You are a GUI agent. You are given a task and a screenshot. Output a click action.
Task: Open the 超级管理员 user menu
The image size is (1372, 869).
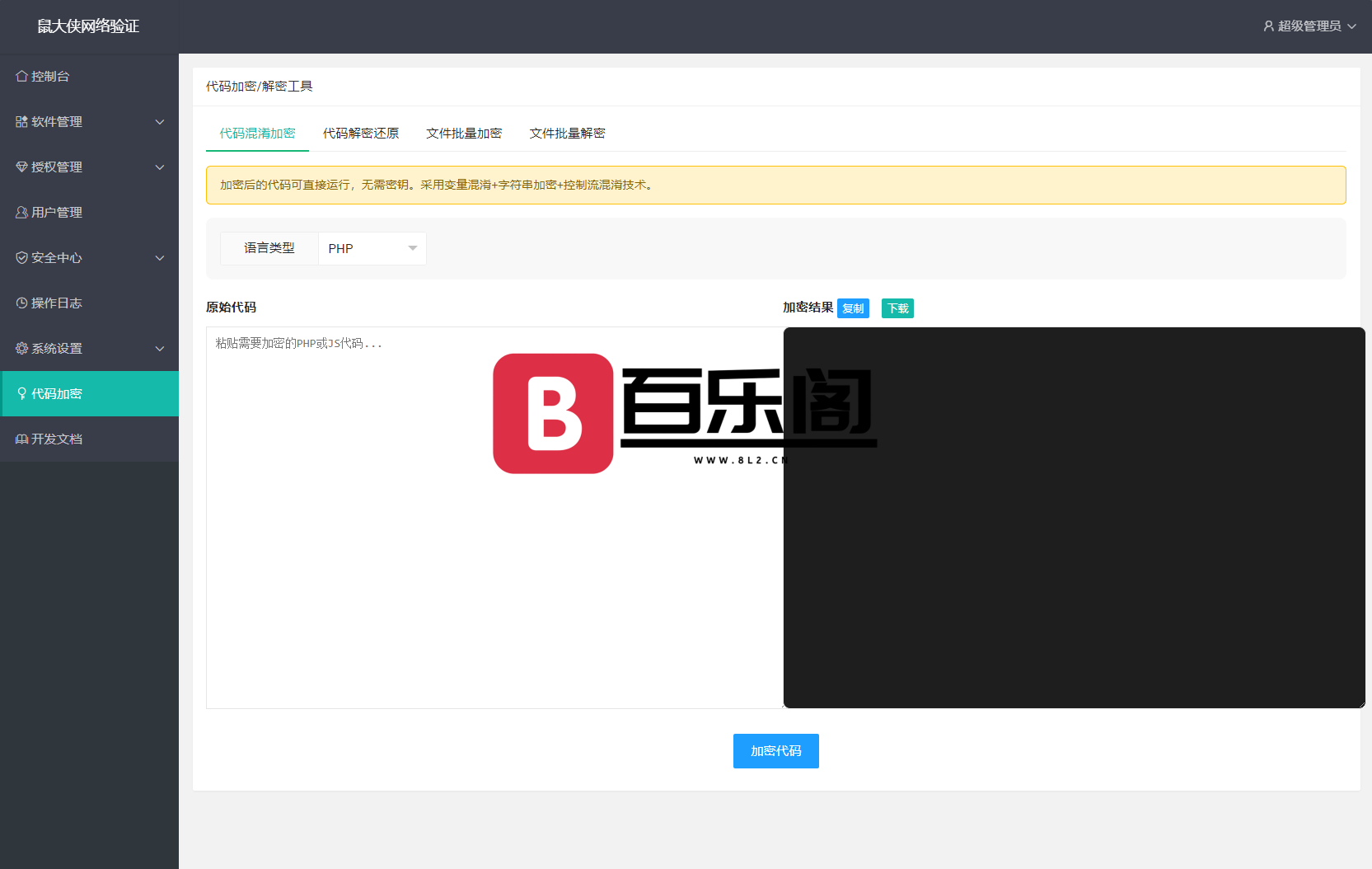(1309, 26)
